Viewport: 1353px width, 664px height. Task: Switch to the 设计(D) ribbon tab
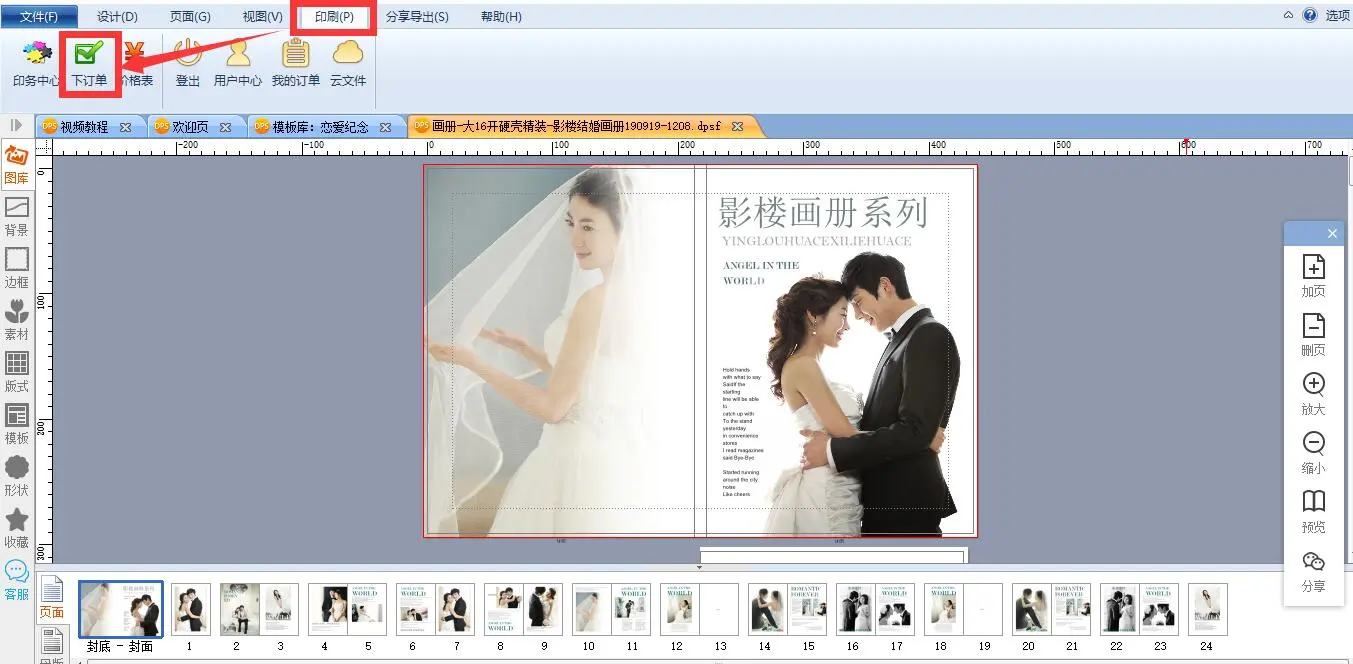tap(117, 17)
